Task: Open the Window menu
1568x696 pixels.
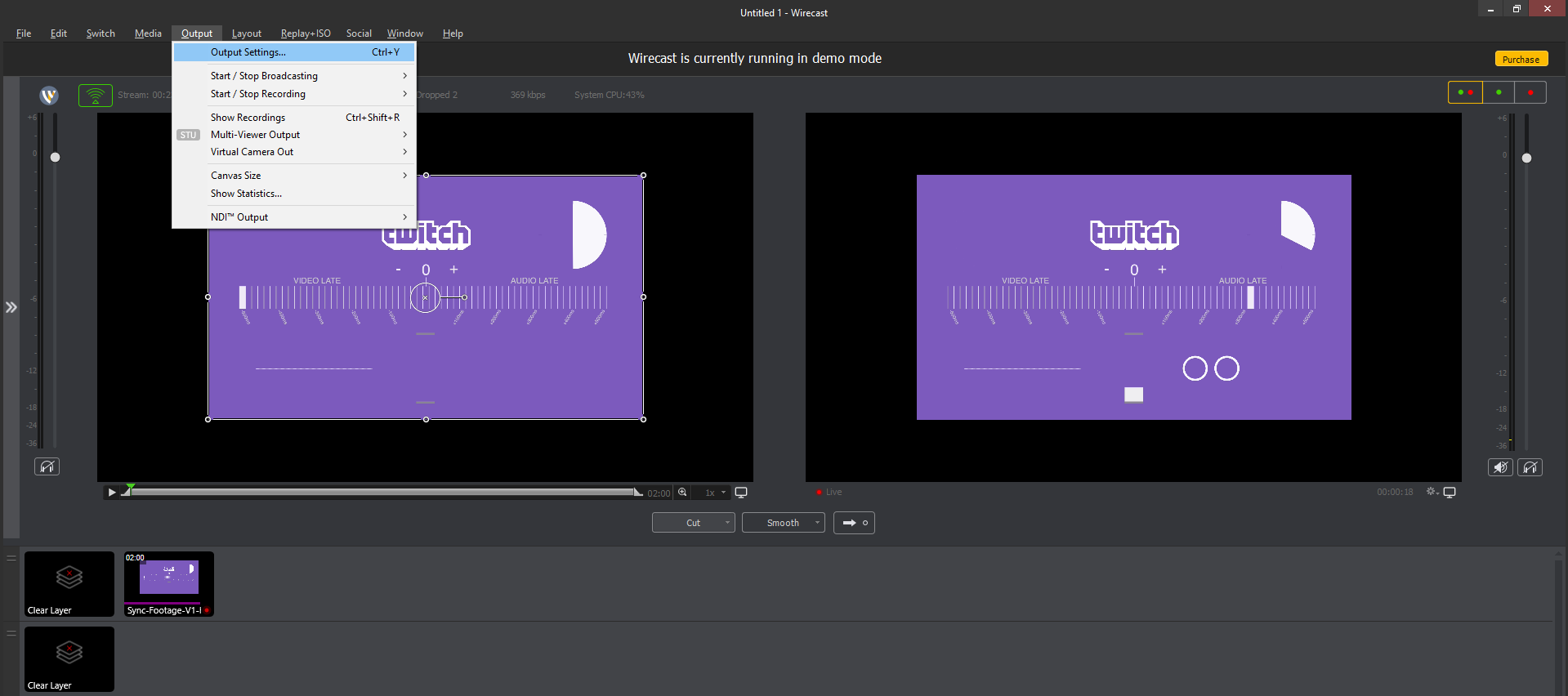Action: click(405, 33)
